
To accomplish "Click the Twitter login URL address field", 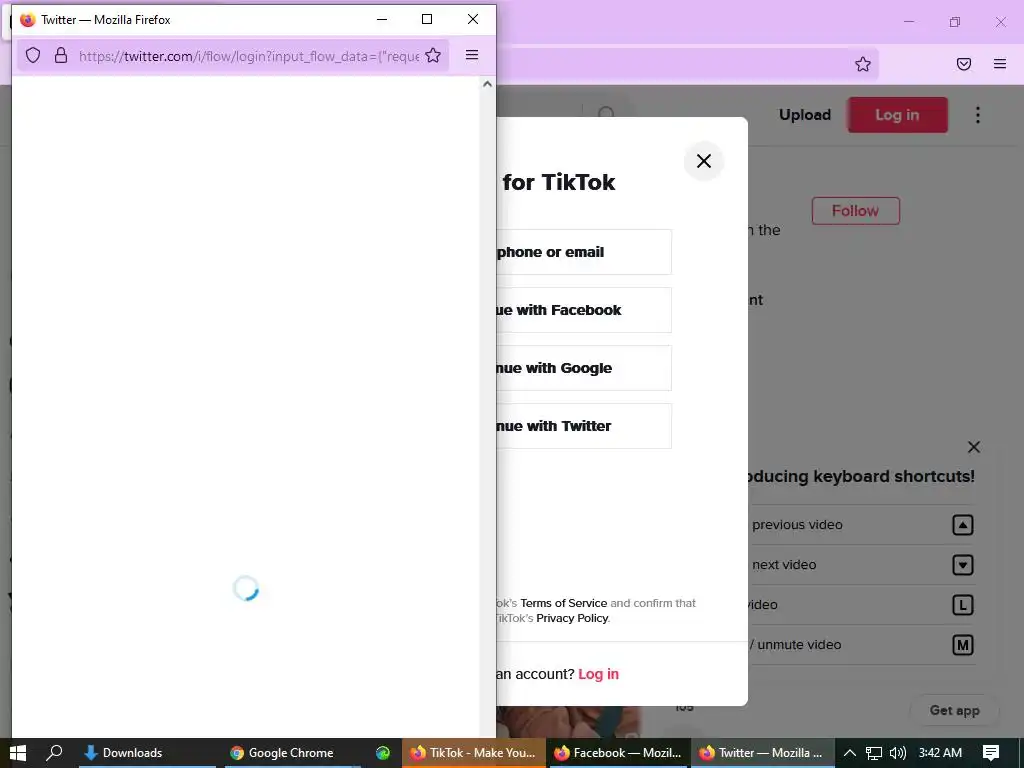I will pyautogui.click(x=248, y=56).
